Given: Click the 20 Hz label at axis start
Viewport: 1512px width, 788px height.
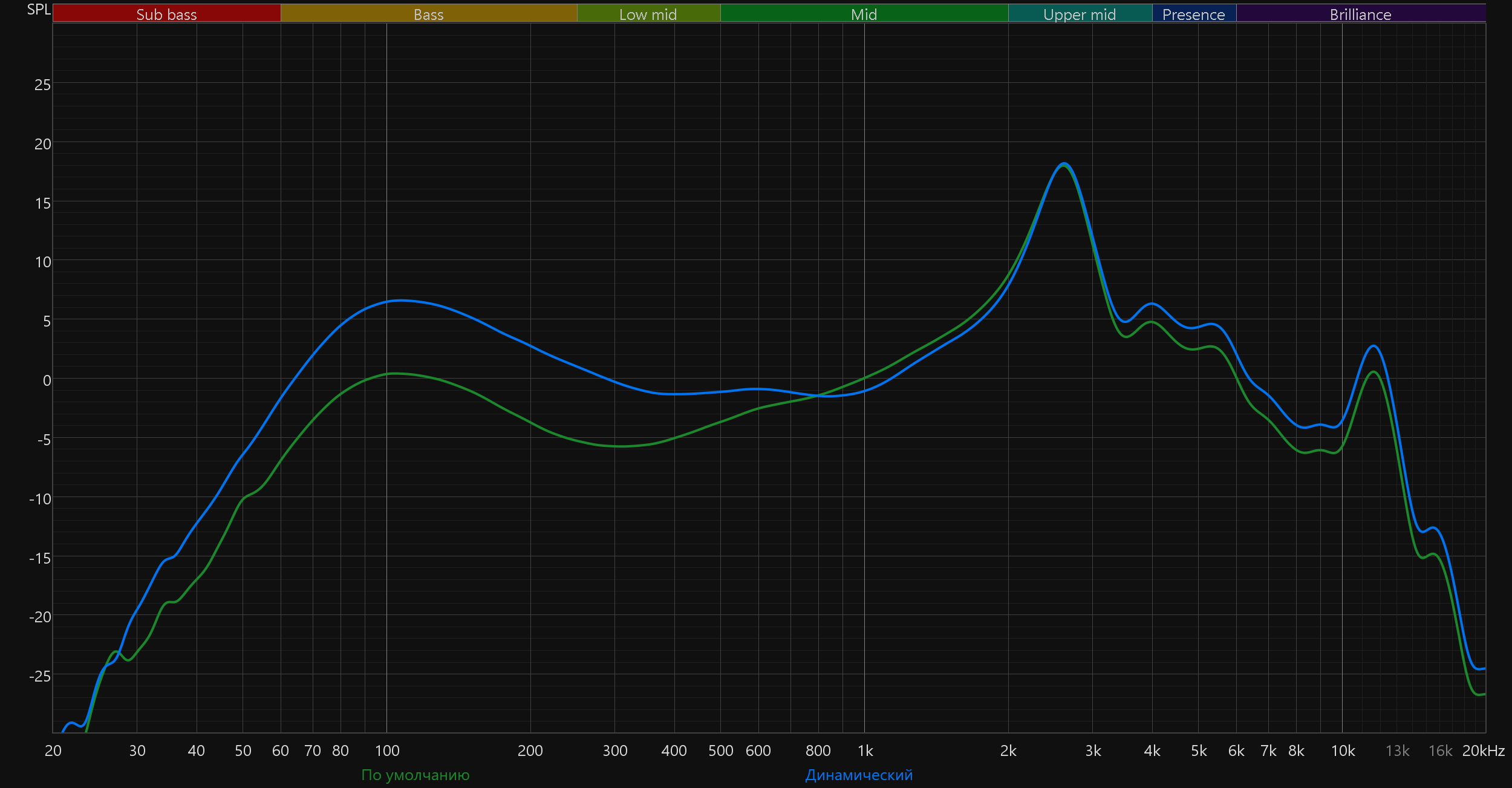Looking at the screenshot, I should [53, 751].
